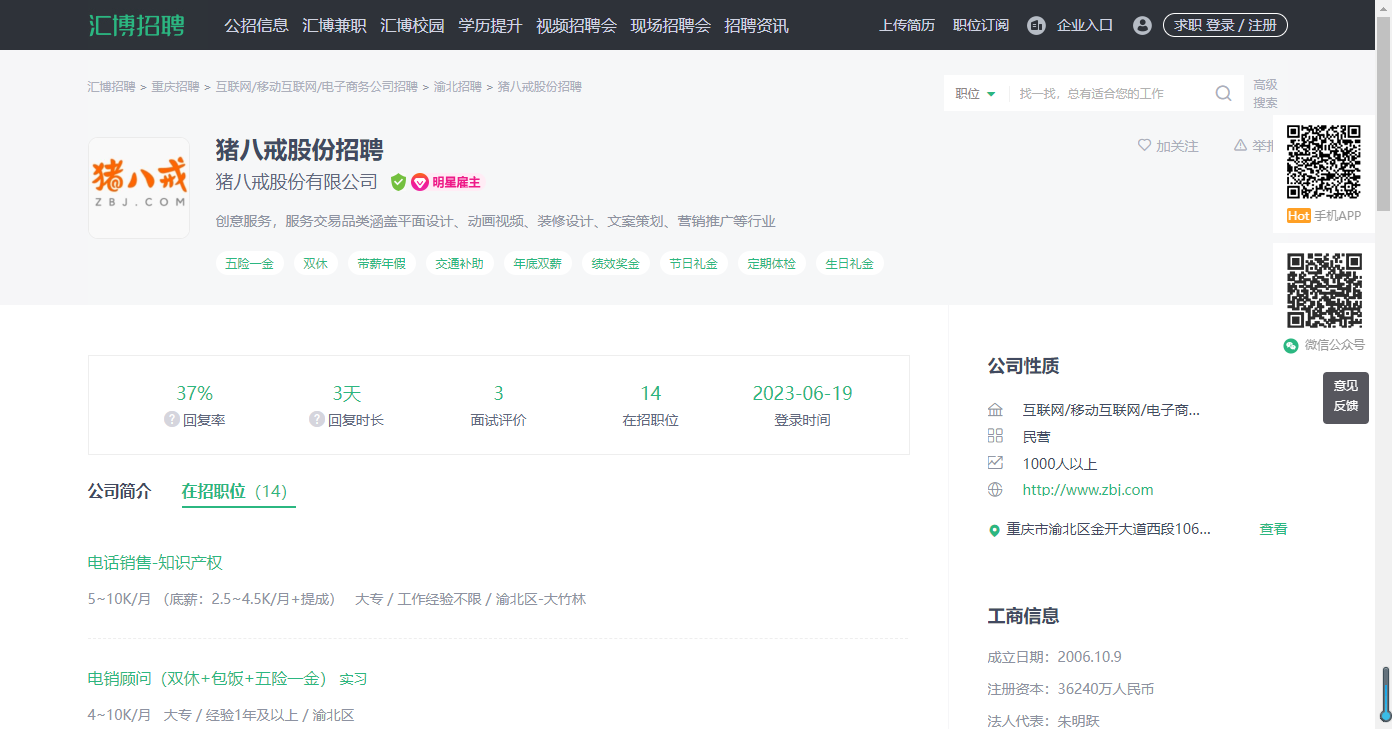Click the 汇博招聘 site logo
1392x729 pixels.
[137, 25]
